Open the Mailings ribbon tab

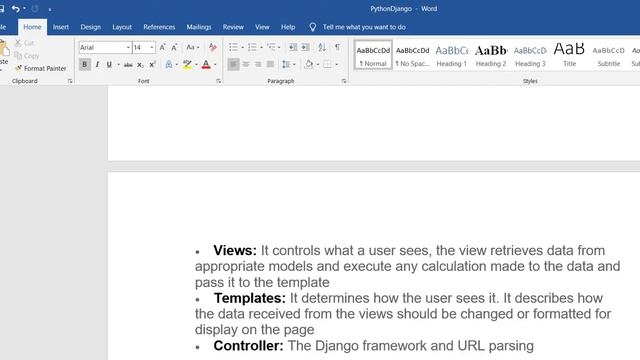199,27
